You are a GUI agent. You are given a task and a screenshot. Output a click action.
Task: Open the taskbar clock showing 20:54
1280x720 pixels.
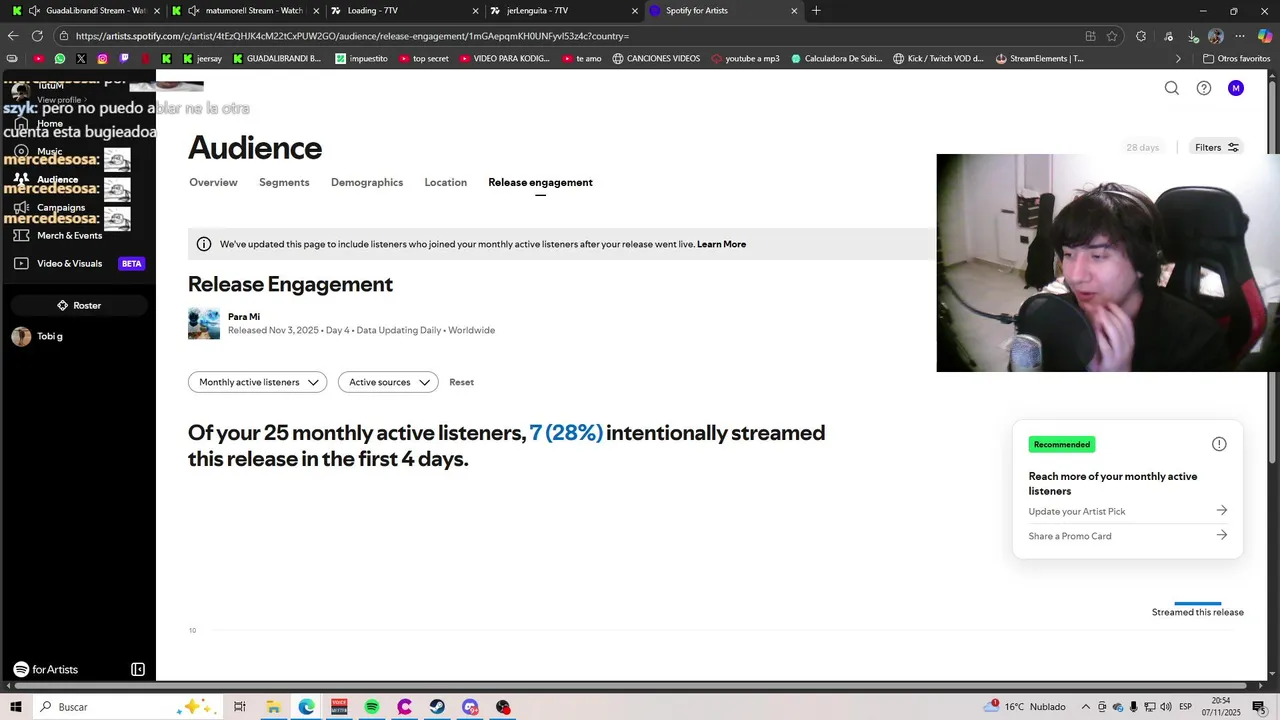1221,707
